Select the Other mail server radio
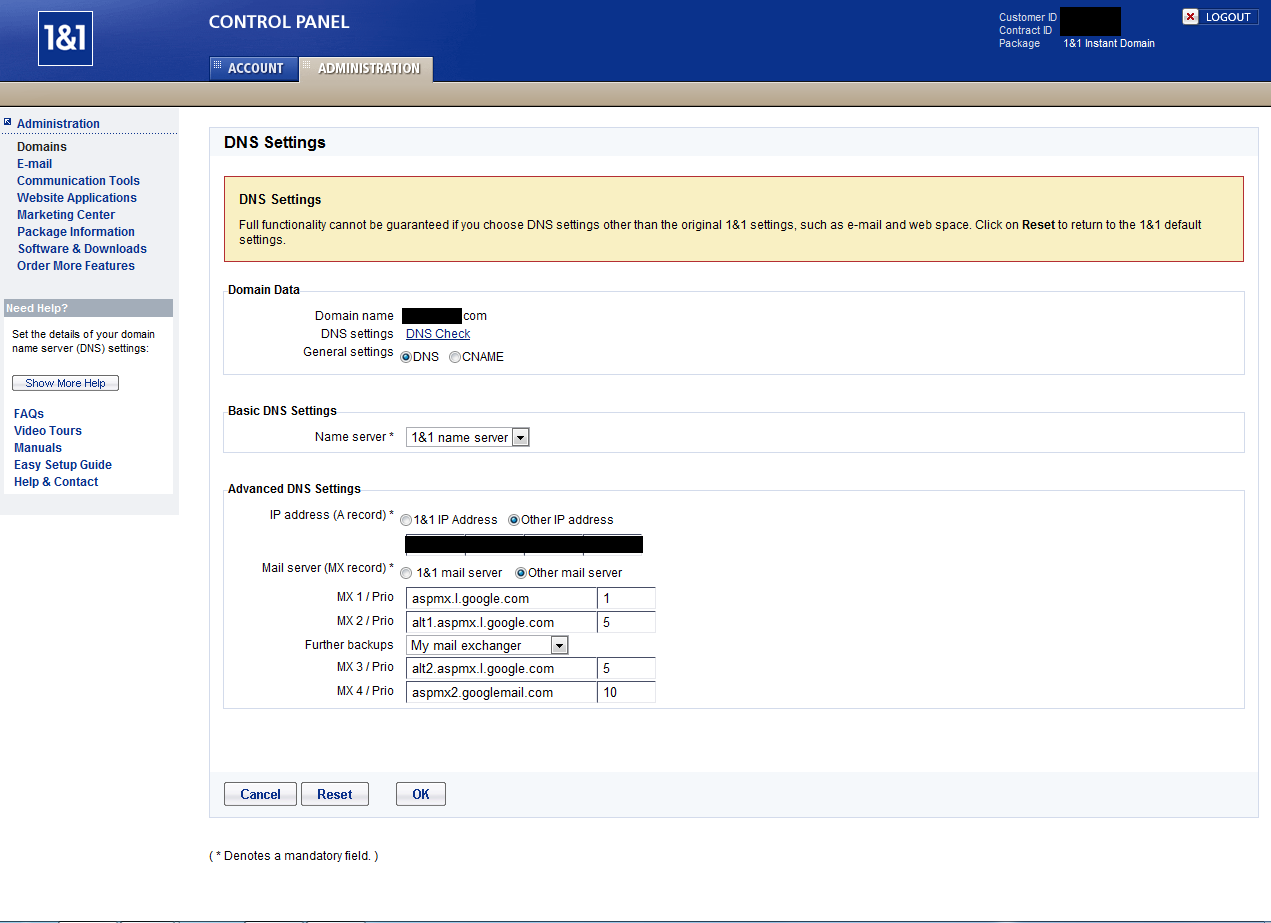Viewport: 1271px width, 923px height. [x=521, y=573]
